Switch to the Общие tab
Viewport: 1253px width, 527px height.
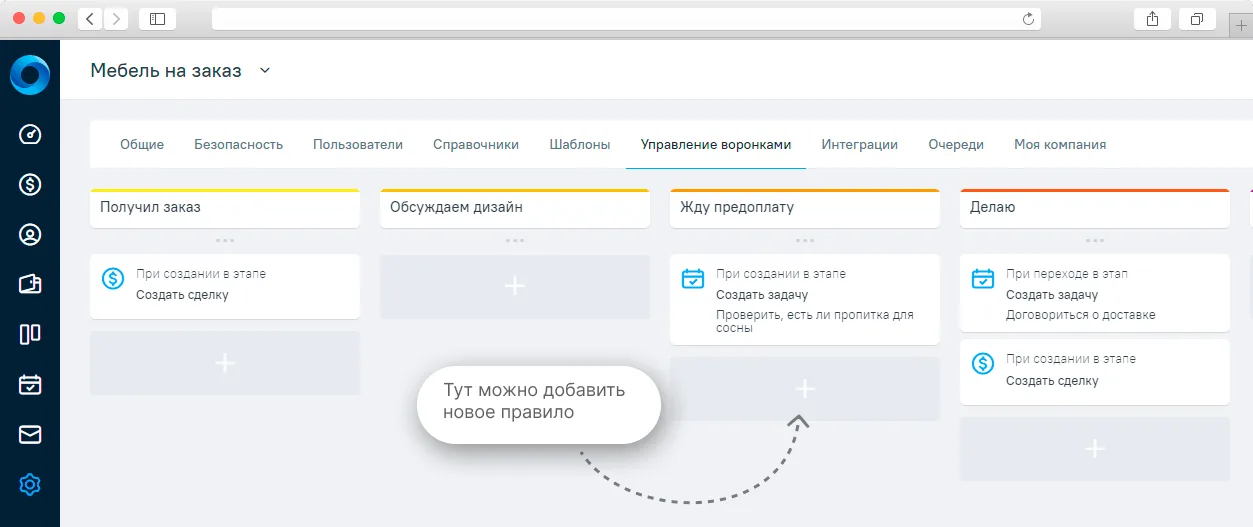(142, 144)
